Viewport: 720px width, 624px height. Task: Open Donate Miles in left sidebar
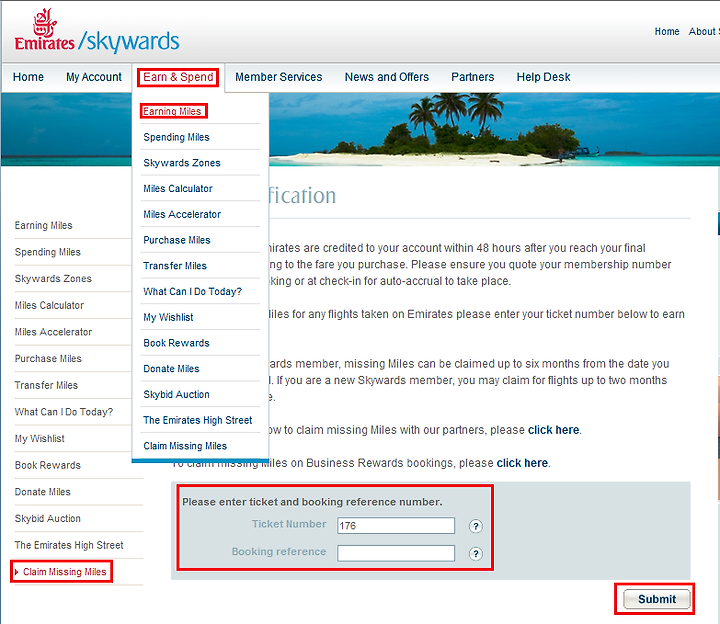(x=43, y=492)
